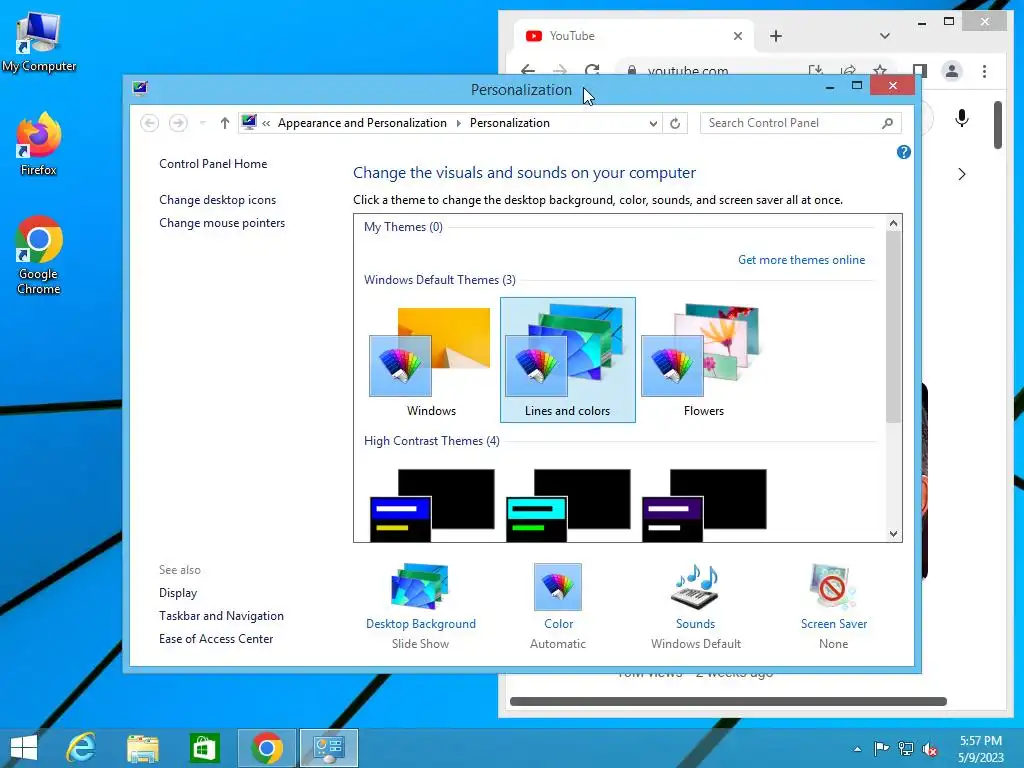This screenshot has height=768, width=1024.
Task: Open Control Panel Home link
Action: (213, 164)
